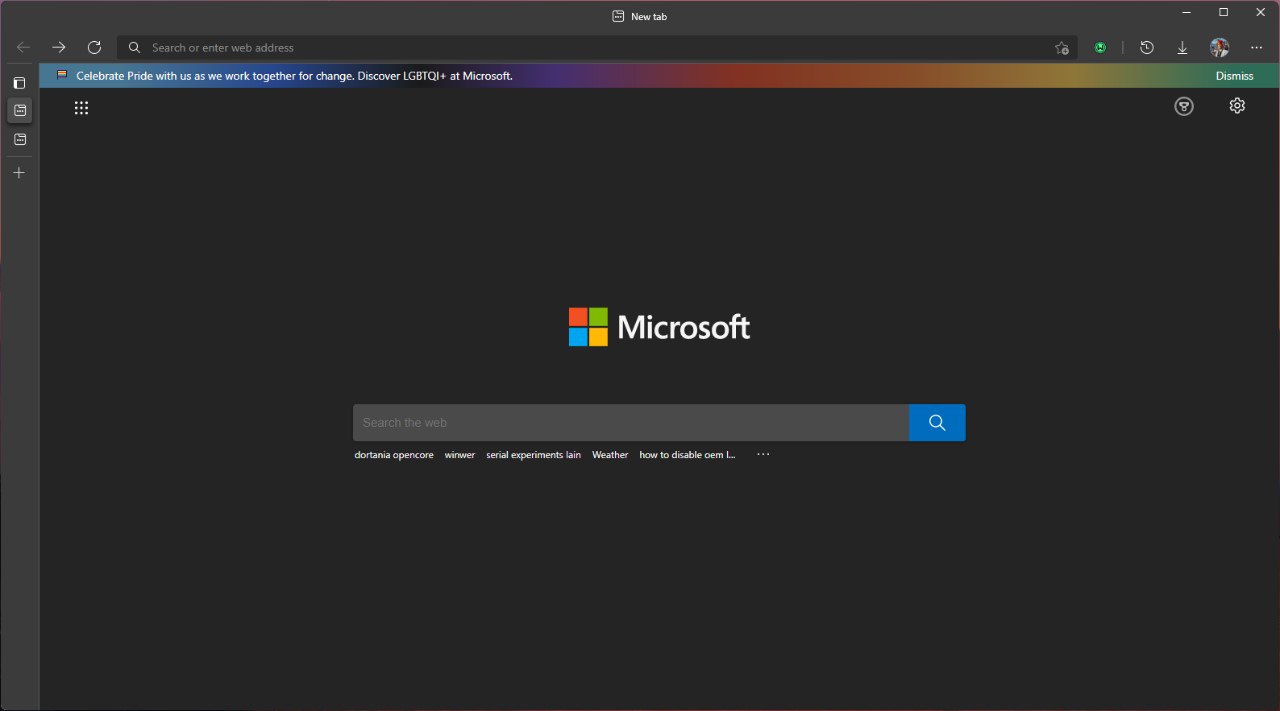Select the second vertical tab
Image resolution: width=1280 pixels, height=711 pixels.
click(x=19, y=140)
